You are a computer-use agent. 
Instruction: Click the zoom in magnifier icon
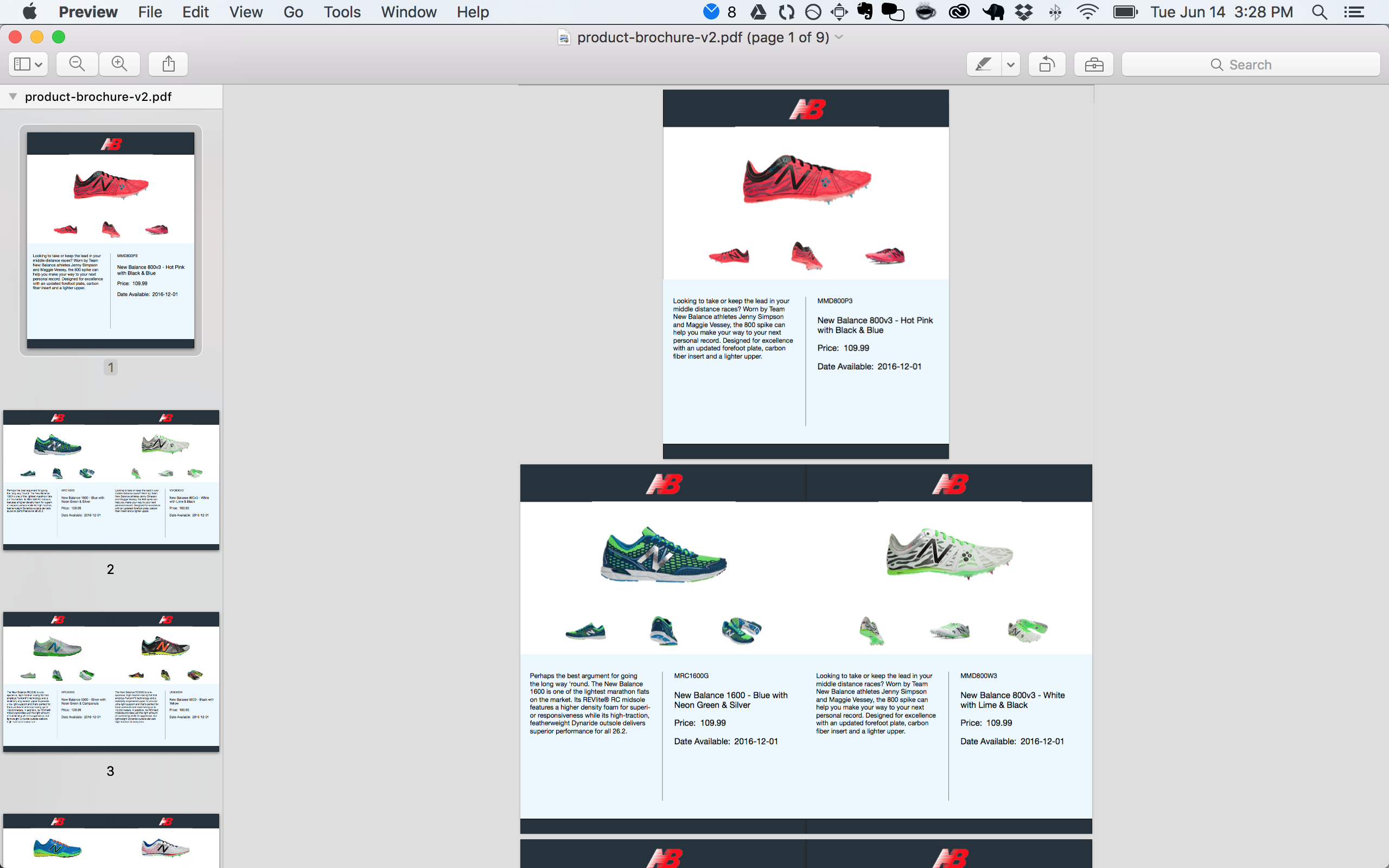119,65
